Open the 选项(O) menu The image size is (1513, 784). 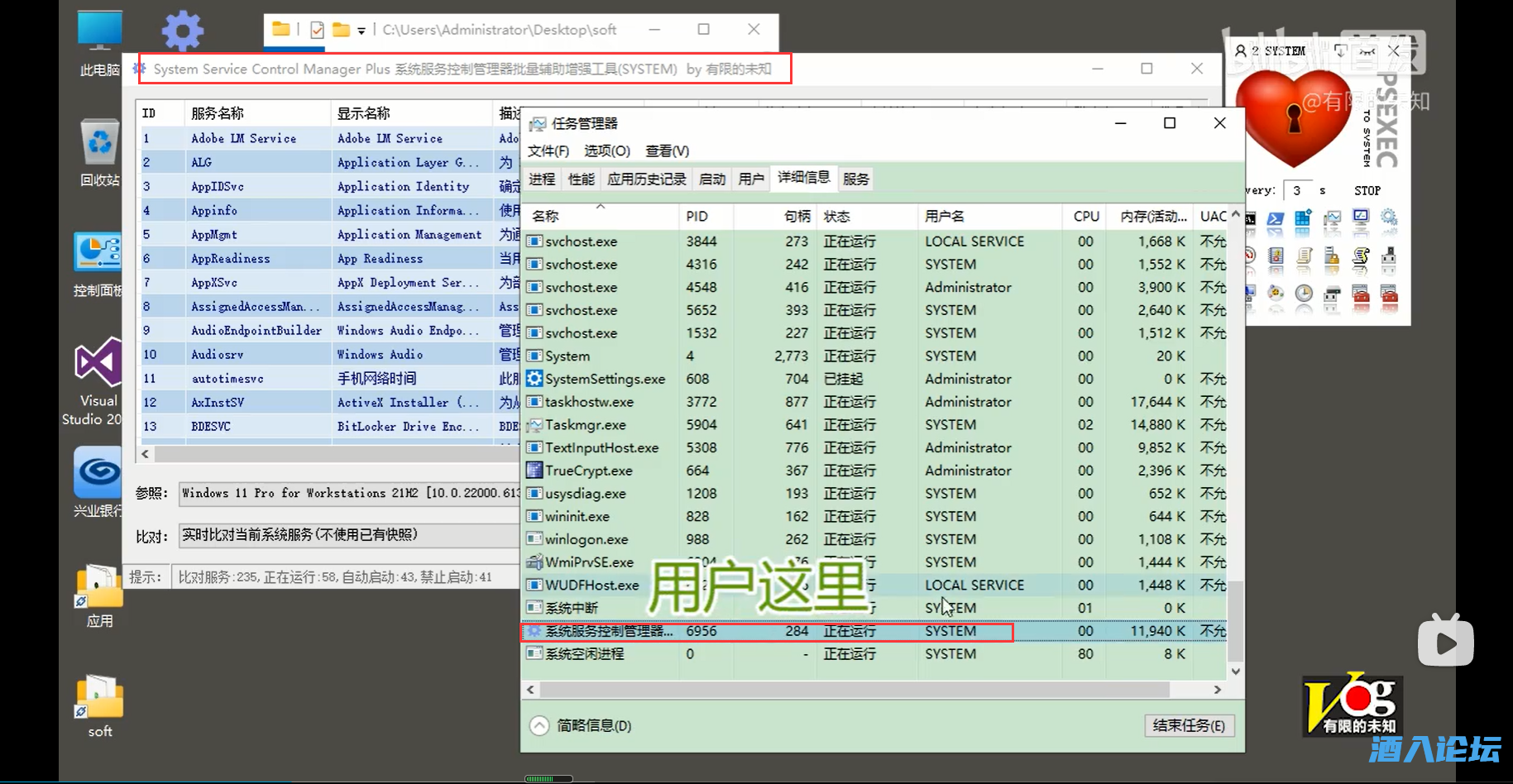pos(606,151)
